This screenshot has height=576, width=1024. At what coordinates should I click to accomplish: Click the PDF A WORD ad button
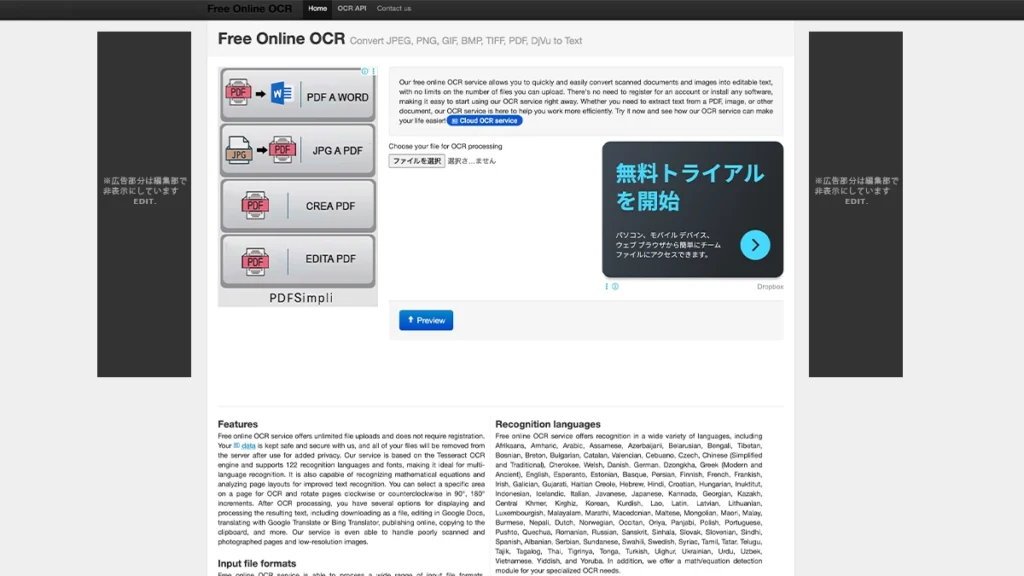pyautogui.click(x=298, y=95)
